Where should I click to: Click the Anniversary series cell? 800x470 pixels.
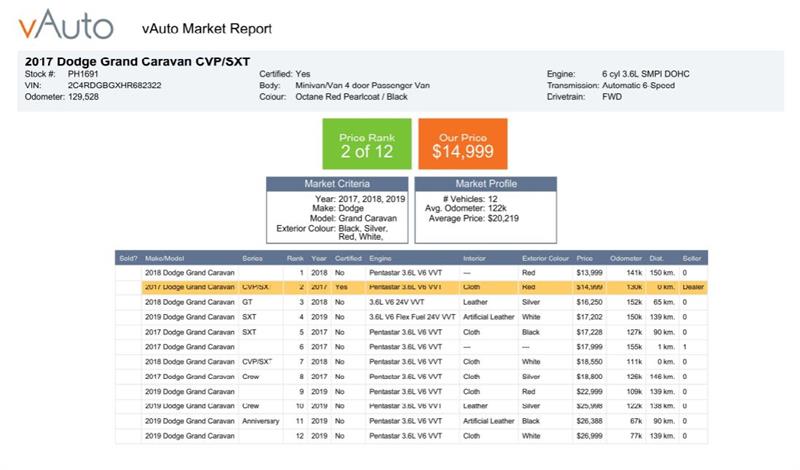pyautogui.click(x=261, y=421)
